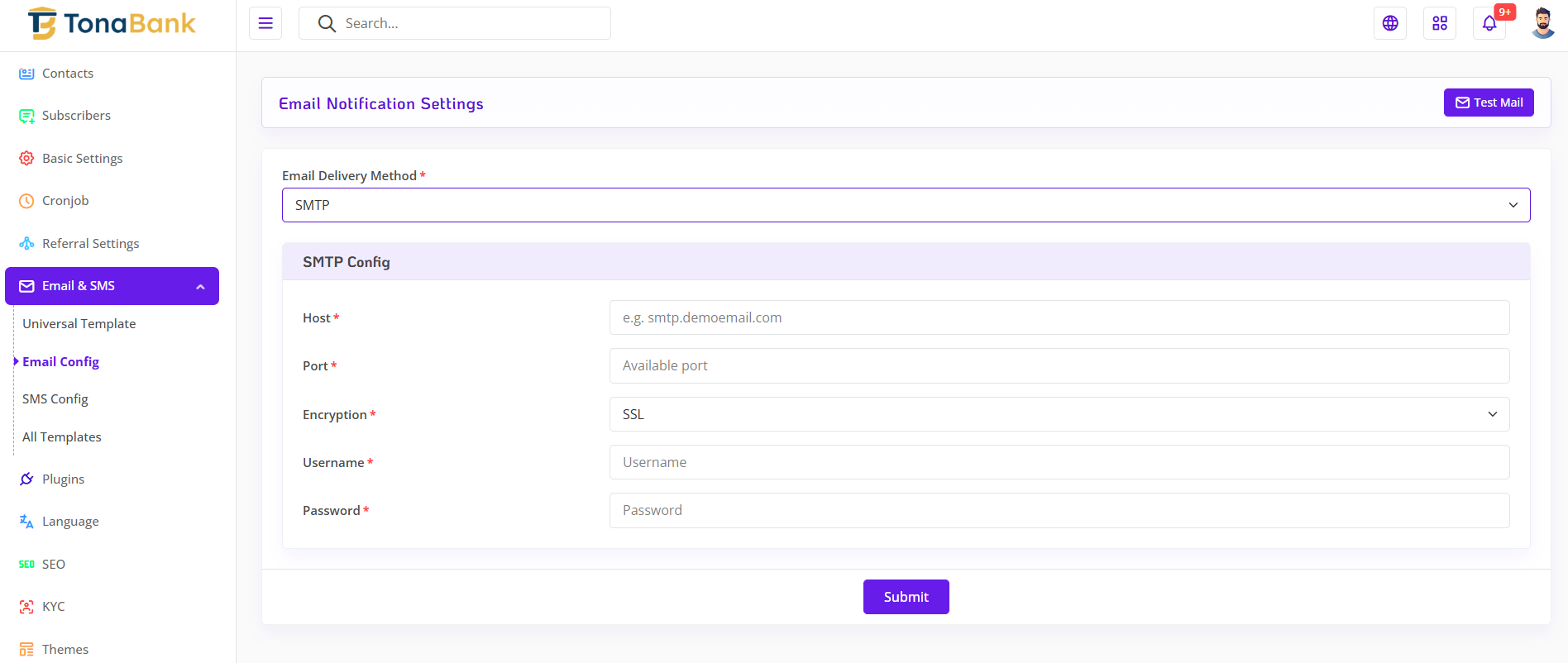Open Contacts from the sidebar
This screenshot has height=663, width=1568.
point(68,74)
